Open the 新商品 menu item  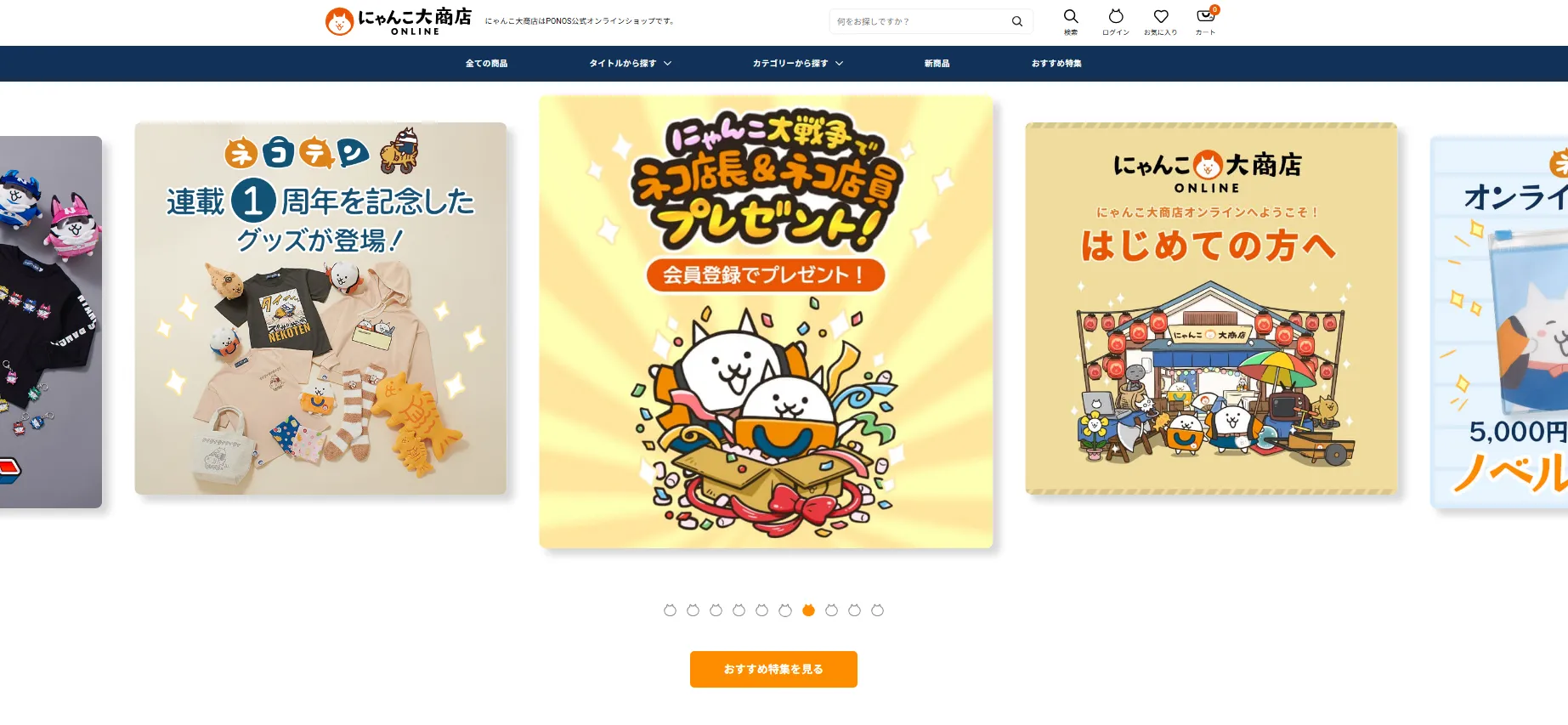[x=937, y=64]
